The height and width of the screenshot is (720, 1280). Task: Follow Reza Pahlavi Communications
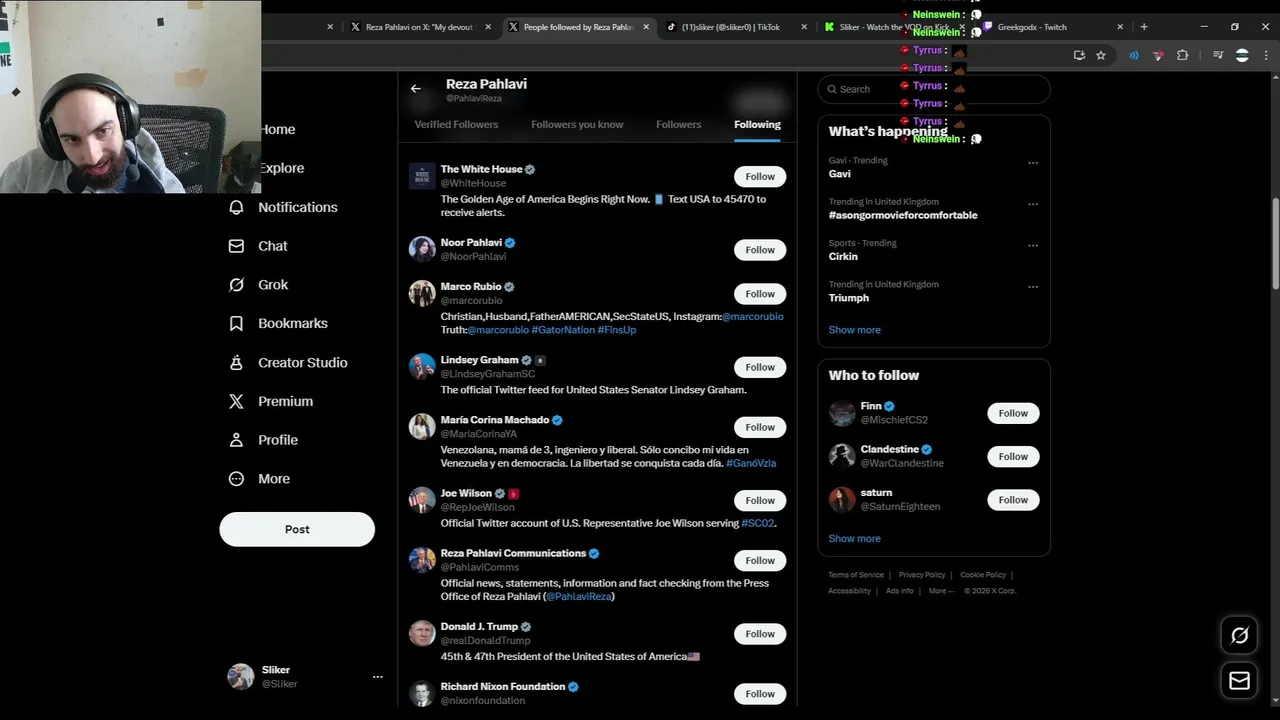(760, 560)
